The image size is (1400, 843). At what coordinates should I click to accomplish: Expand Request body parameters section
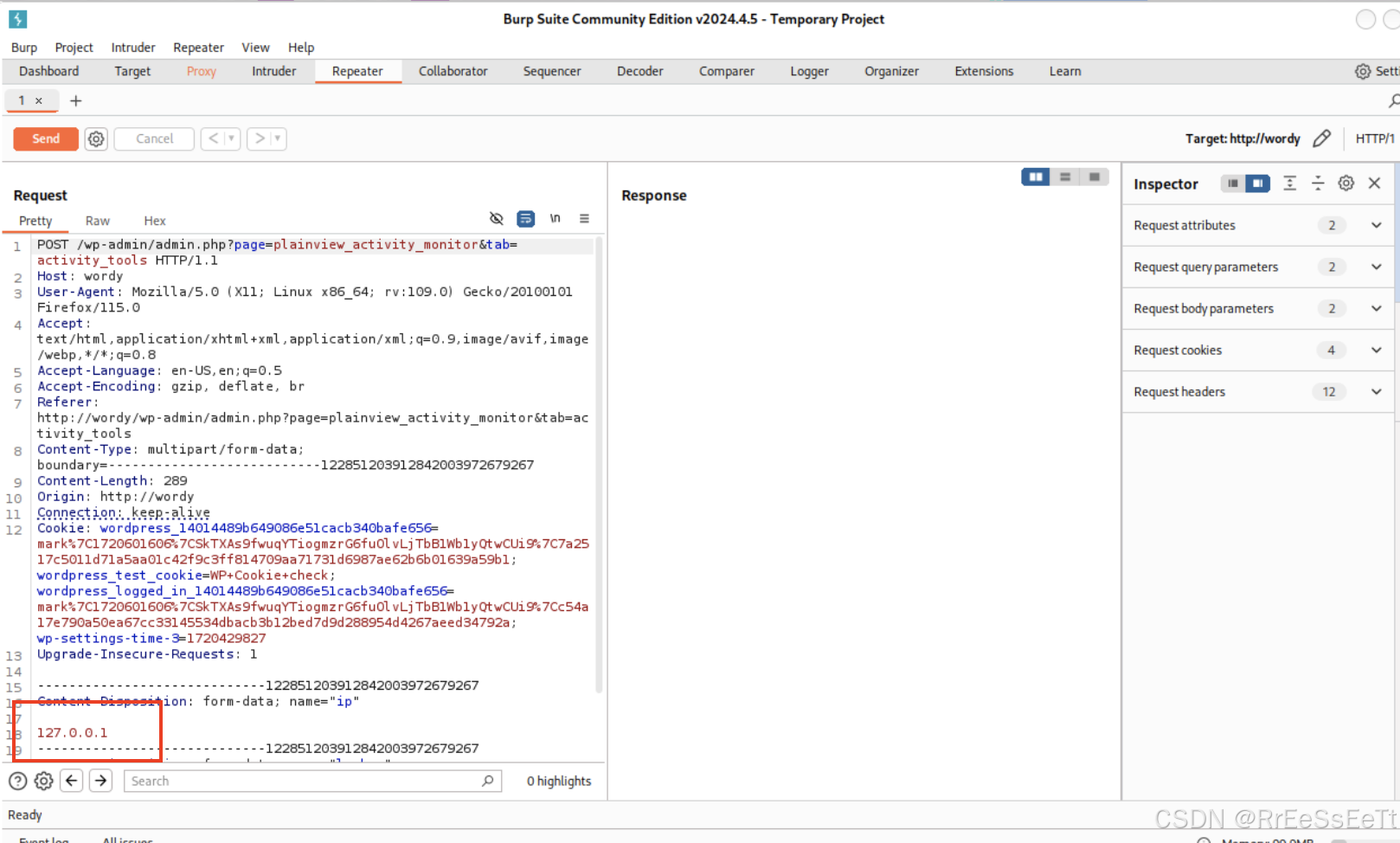[1376, 308]
